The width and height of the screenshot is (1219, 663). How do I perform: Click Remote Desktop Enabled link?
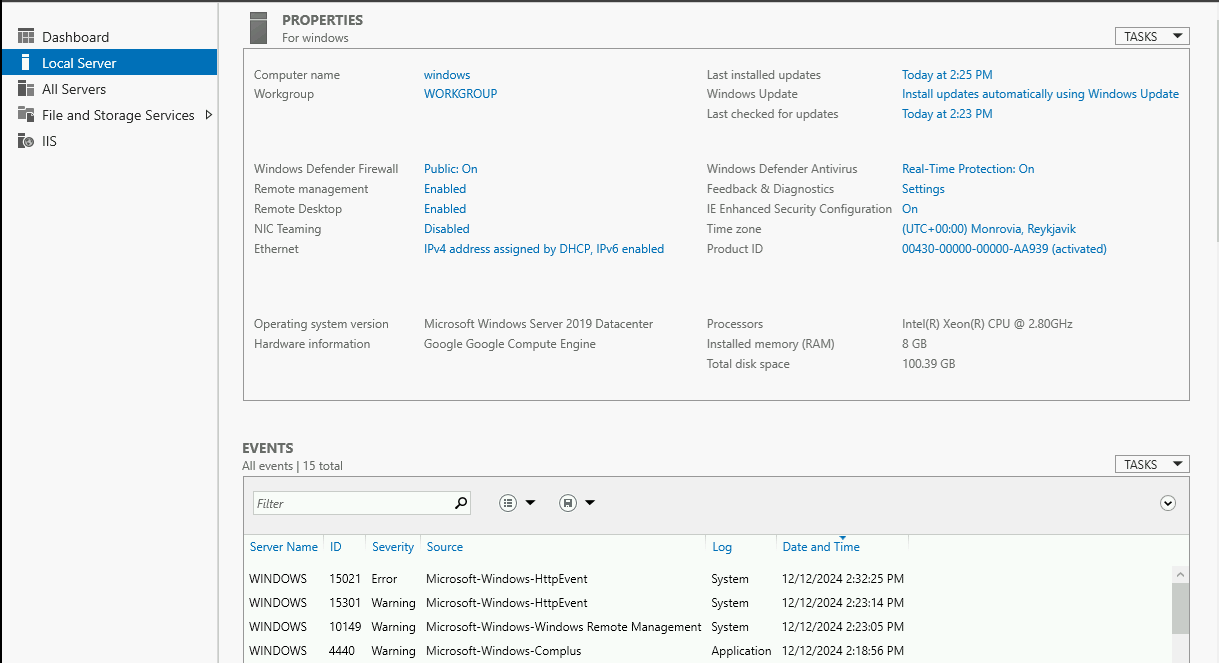[x=445, y=209]
